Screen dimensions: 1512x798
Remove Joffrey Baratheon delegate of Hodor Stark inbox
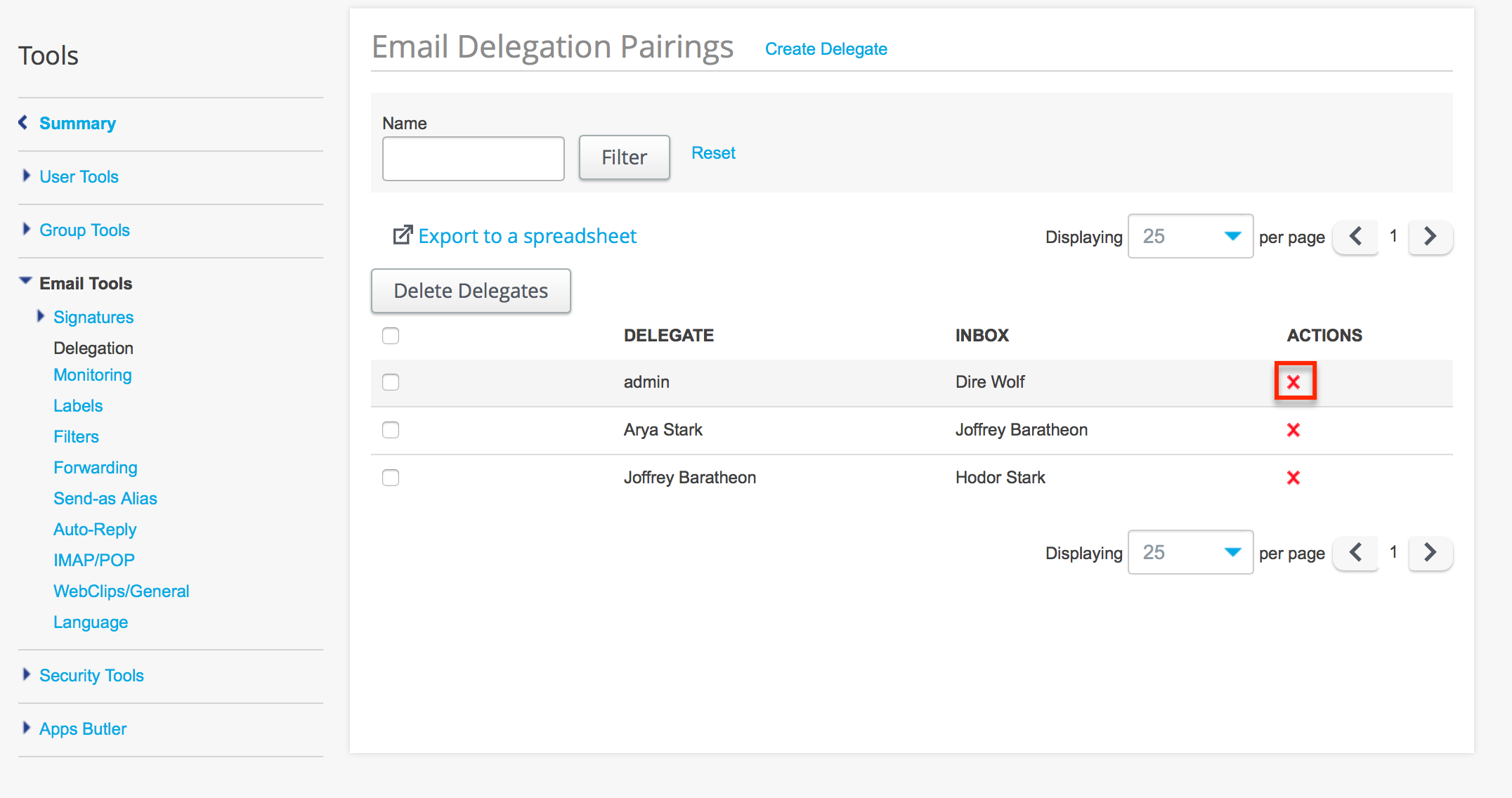click(x=1293, y=478)
